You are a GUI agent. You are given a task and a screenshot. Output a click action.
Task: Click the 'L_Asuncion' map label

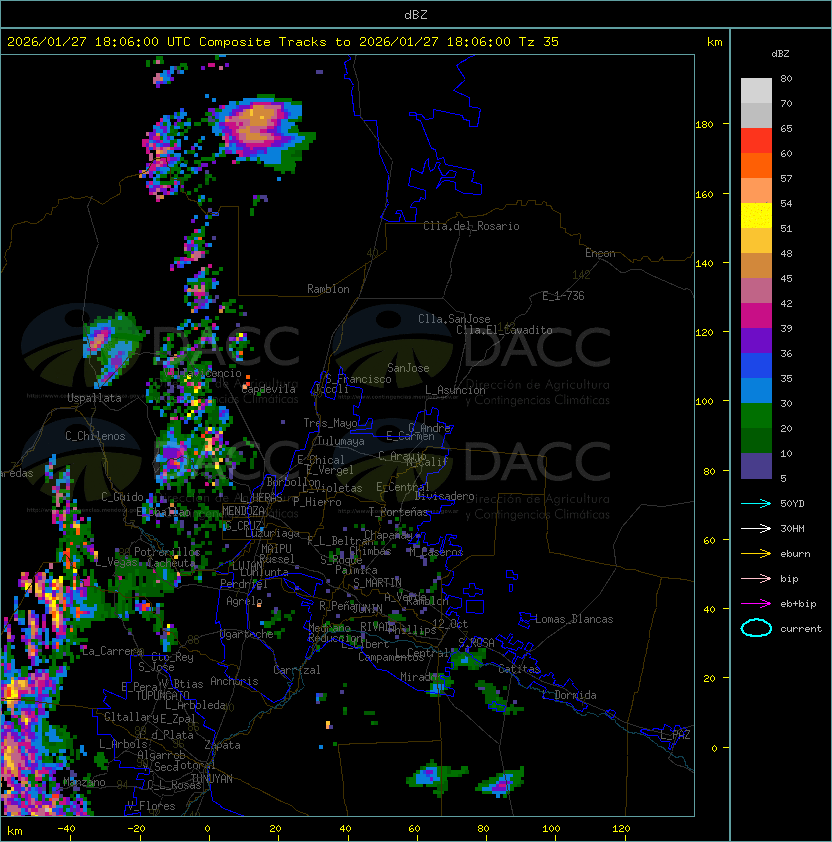pyautogui.click(x=455, y=390)
